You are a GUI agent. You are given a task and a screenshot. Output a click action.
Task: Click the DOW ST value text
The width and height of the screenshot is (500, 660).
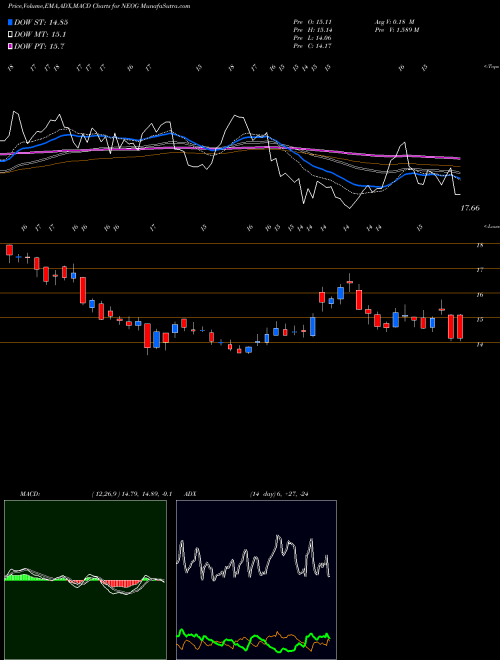pyautogui.click(x=41, y=22)
